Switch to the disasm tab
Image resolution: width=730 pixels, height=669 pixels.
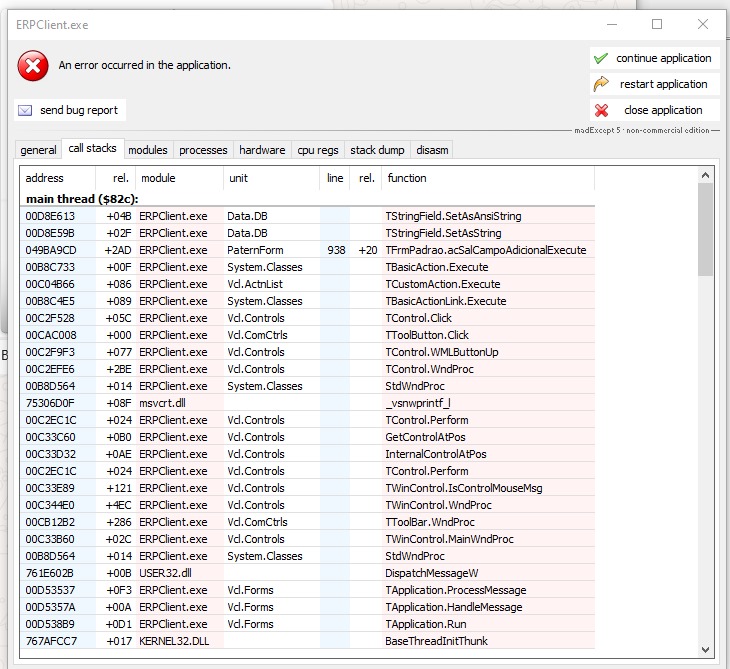[432, 150]
